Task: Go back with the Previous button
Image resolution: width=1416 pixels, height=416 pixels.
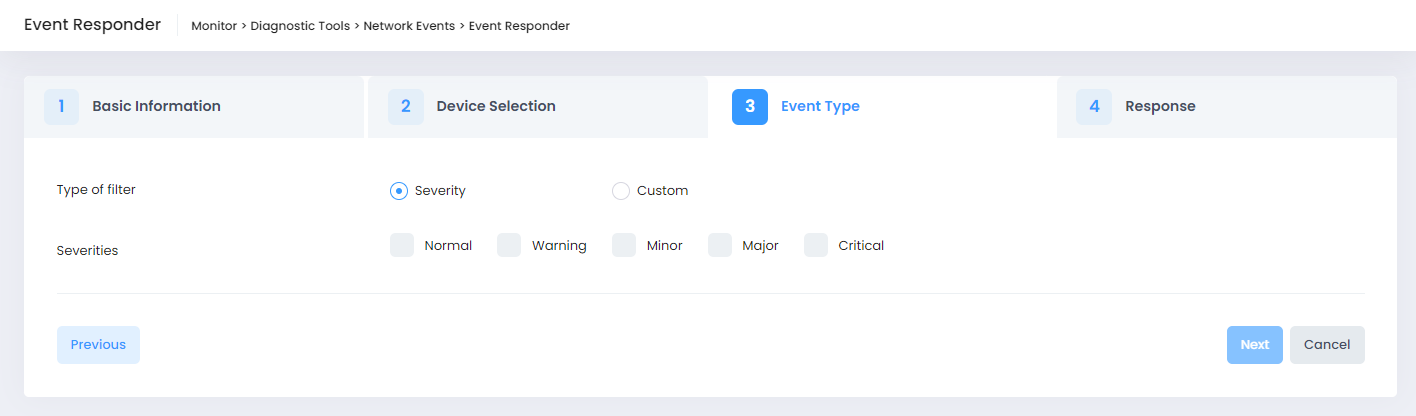Action: tap(98, 345)
